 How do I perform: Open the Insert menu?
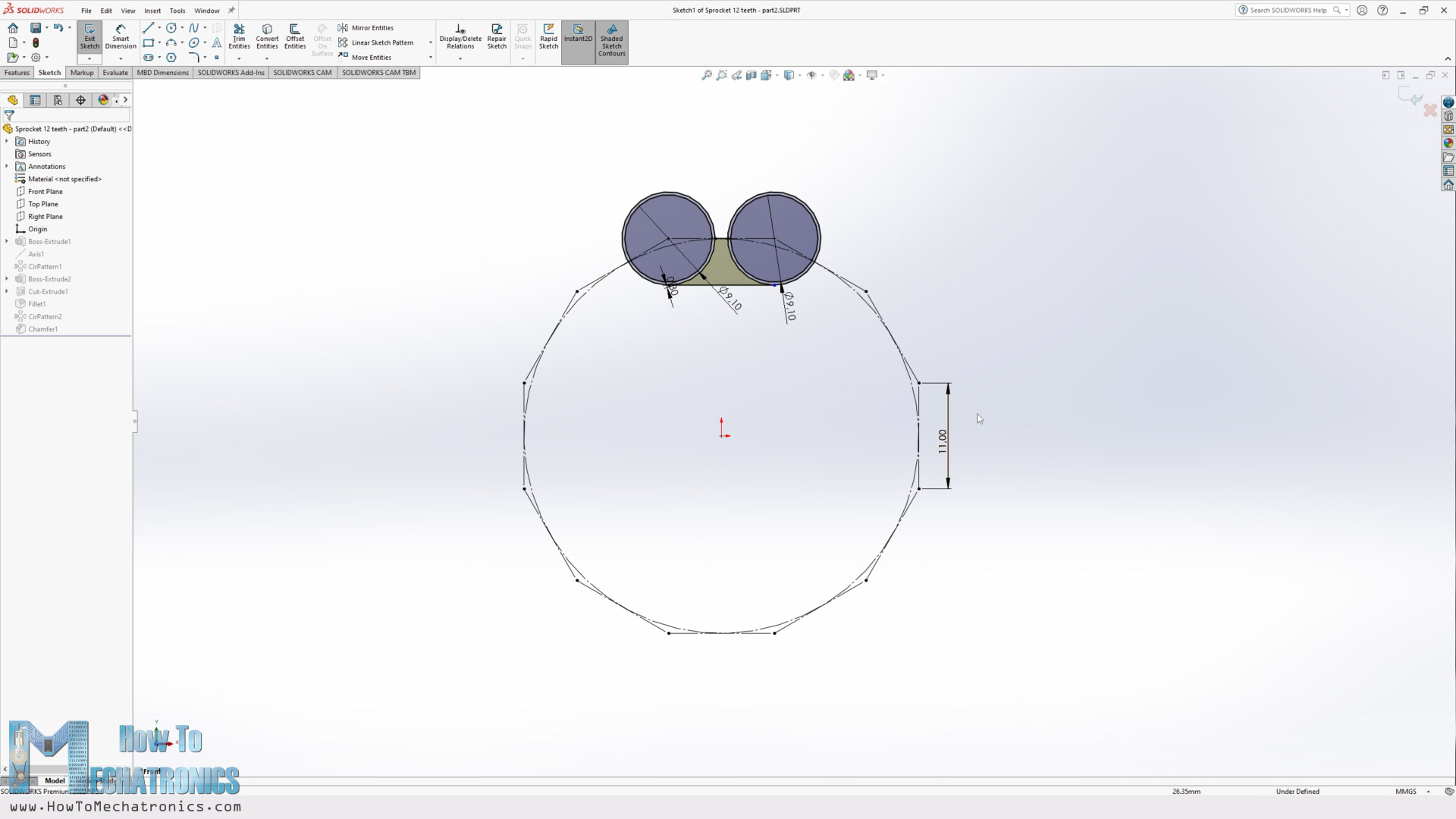(x=152, y=11)
